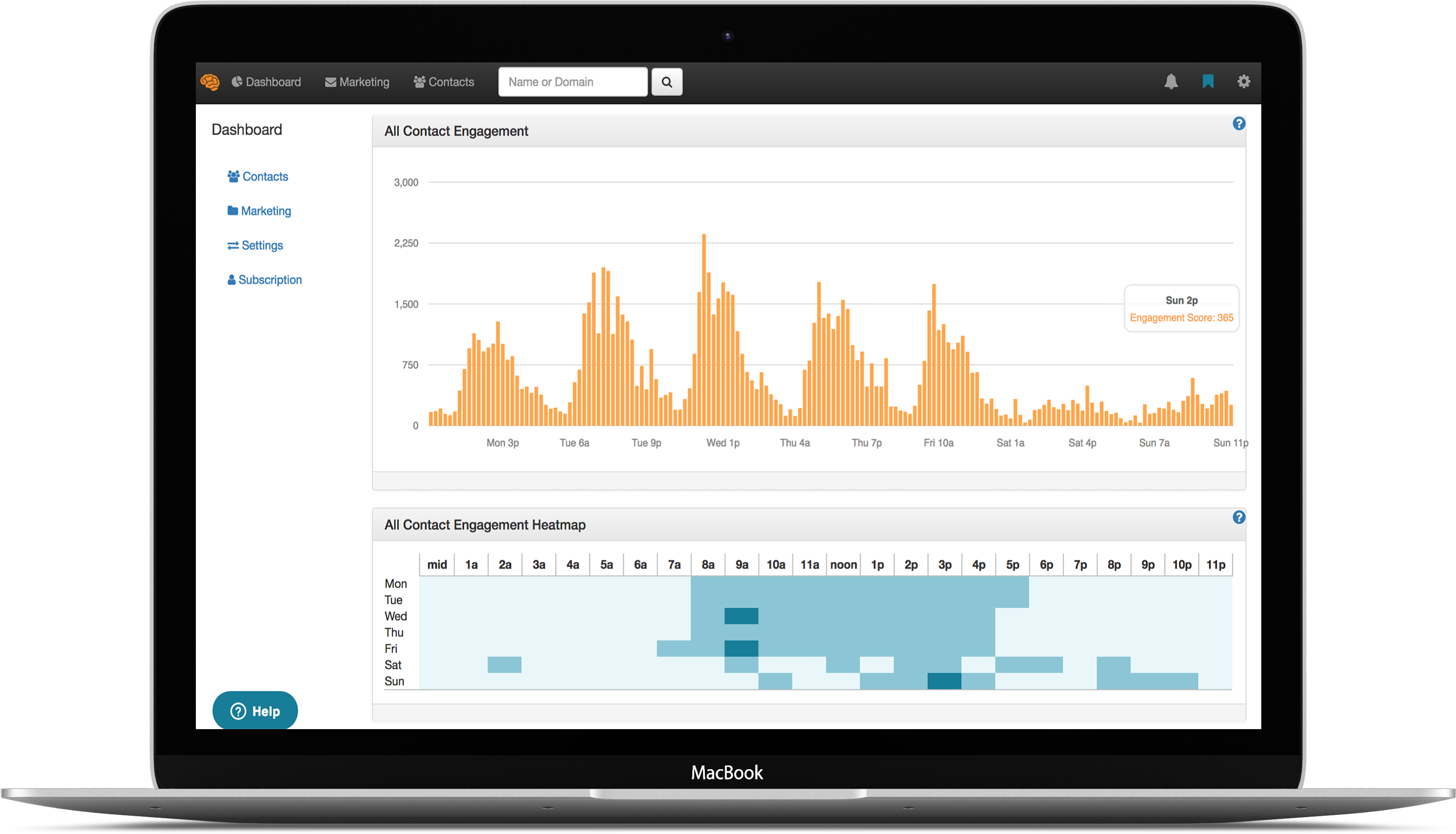Click the orange brain logo icon
The image size is (1456, 834).
coord(210,82)
